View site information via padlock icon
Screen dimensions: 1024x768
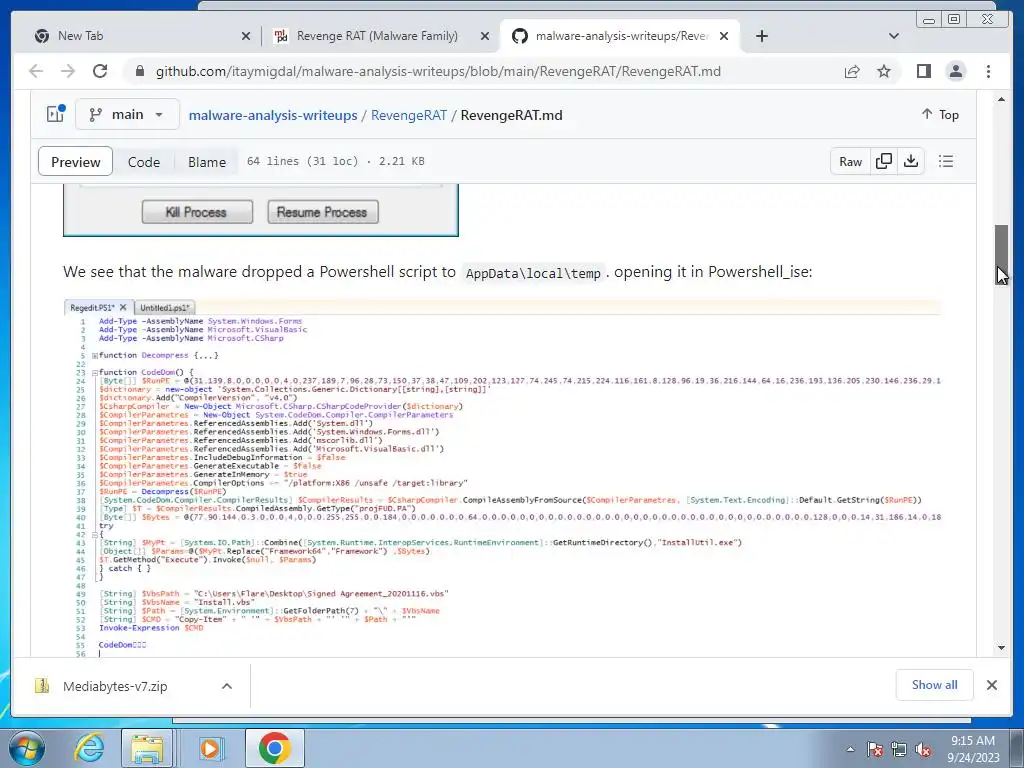pos(139,71)
